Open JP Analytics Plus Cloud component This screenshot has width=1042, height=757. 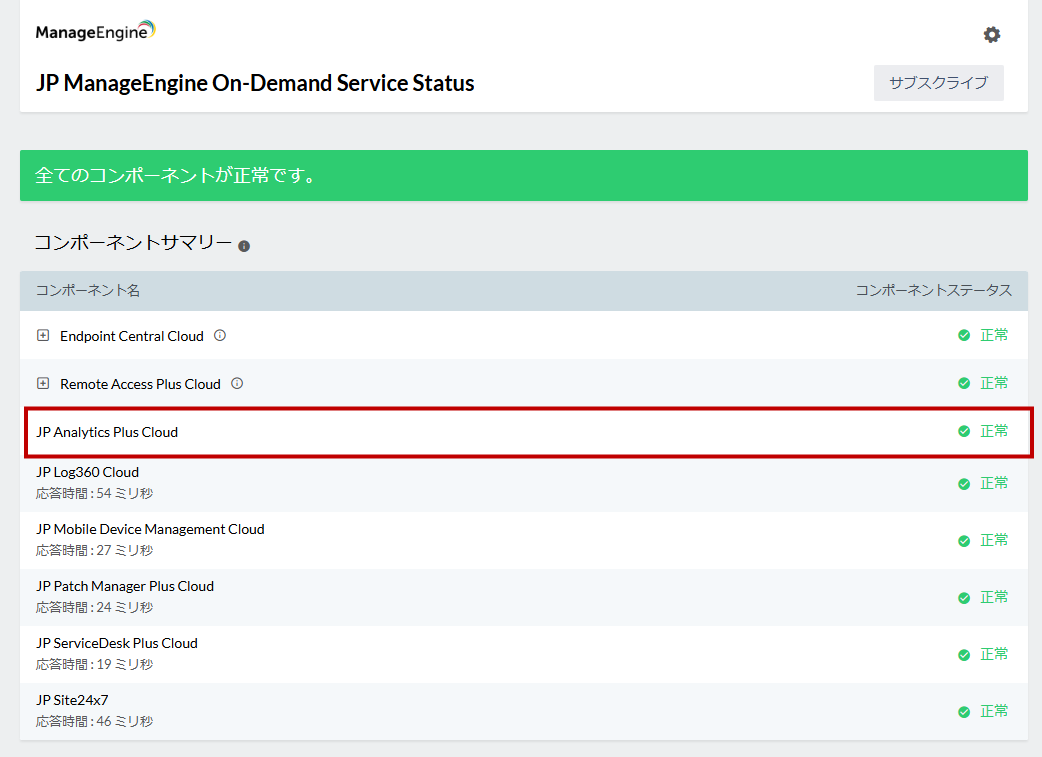[107, 432]
